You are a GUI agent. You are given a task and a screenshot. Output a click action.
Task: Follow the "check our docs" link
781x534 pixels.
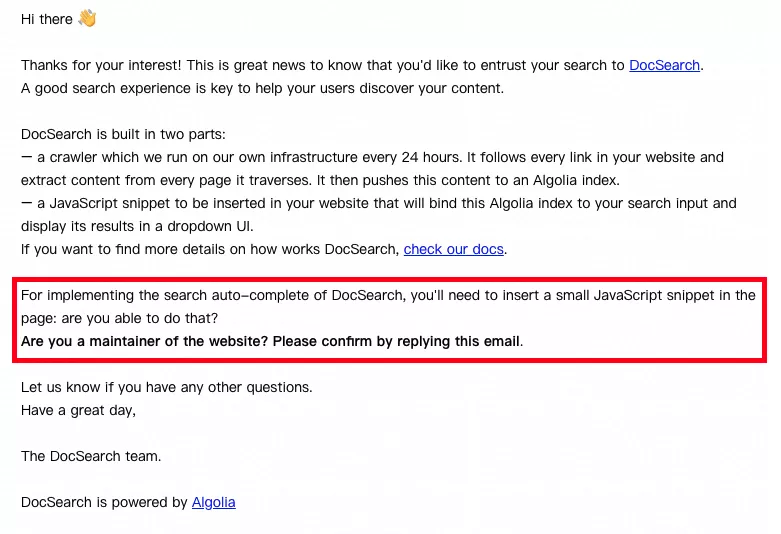pyautogui.click(x=453, y=249)
